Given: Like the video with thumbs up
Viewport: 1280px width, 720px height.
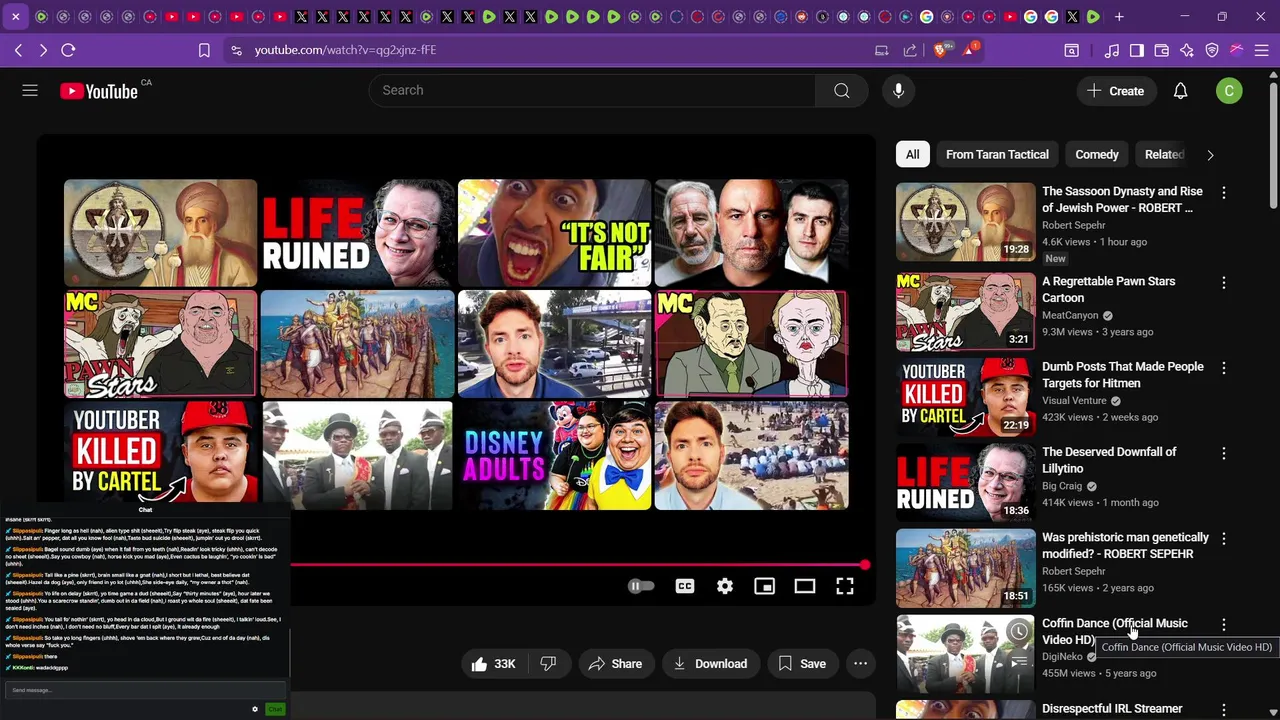Looking at the screenshot, I should (x=492, y=664).
